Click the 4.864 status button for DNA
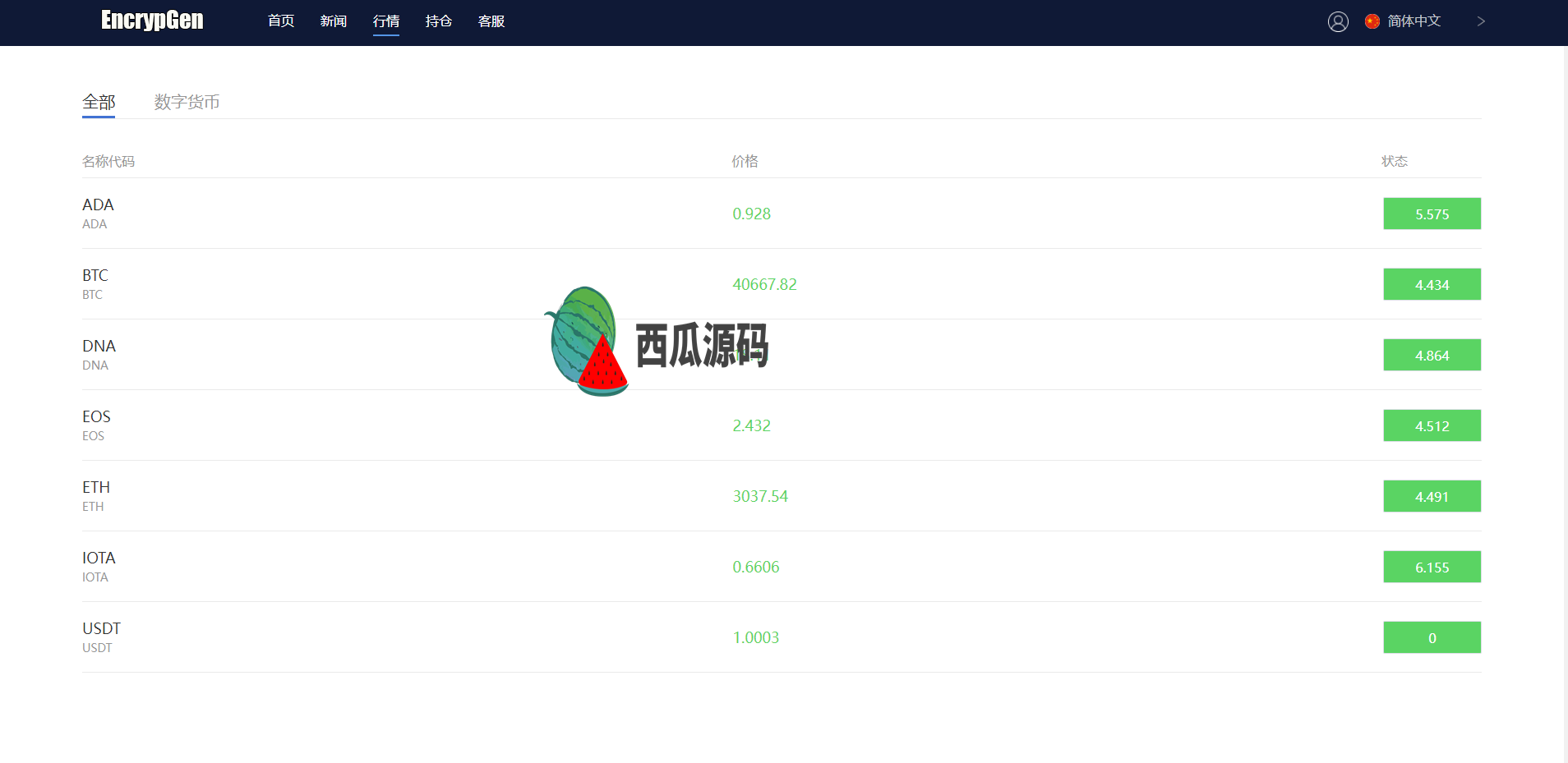Image resolution: width=1568 pixels, height=763 pixels. [1432, 356]
